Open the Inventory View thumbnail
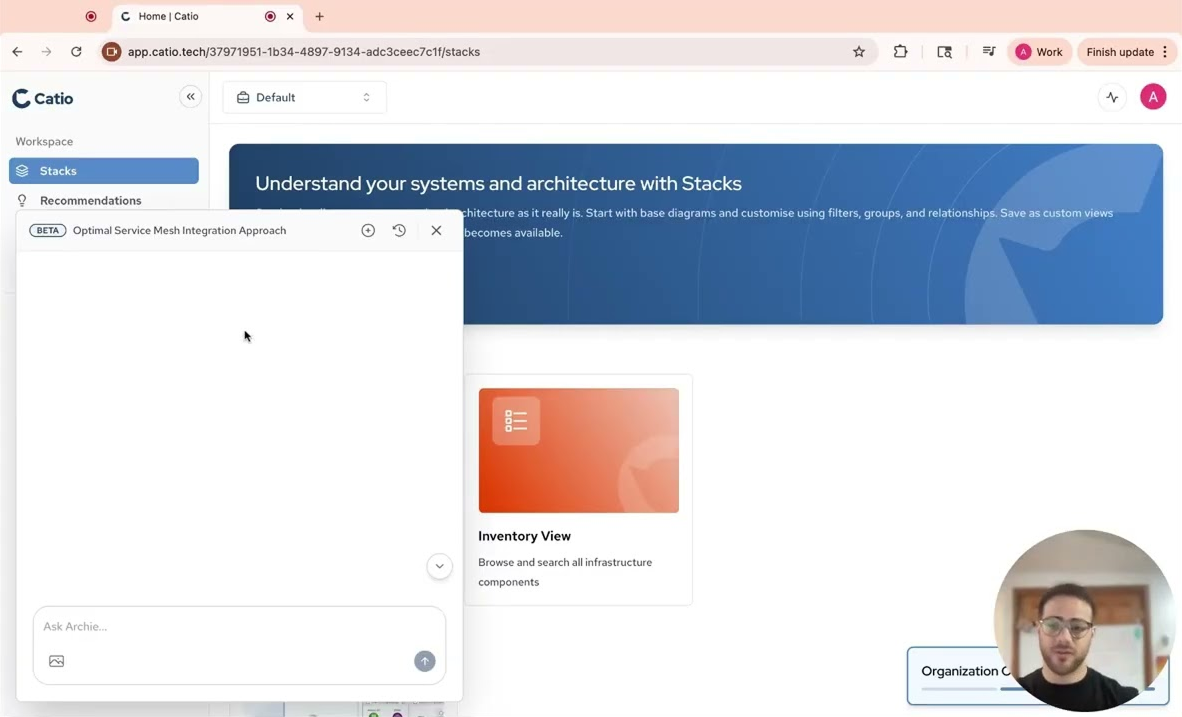The width and height of the screenshot is (1182, 717). tap(578, 450)
